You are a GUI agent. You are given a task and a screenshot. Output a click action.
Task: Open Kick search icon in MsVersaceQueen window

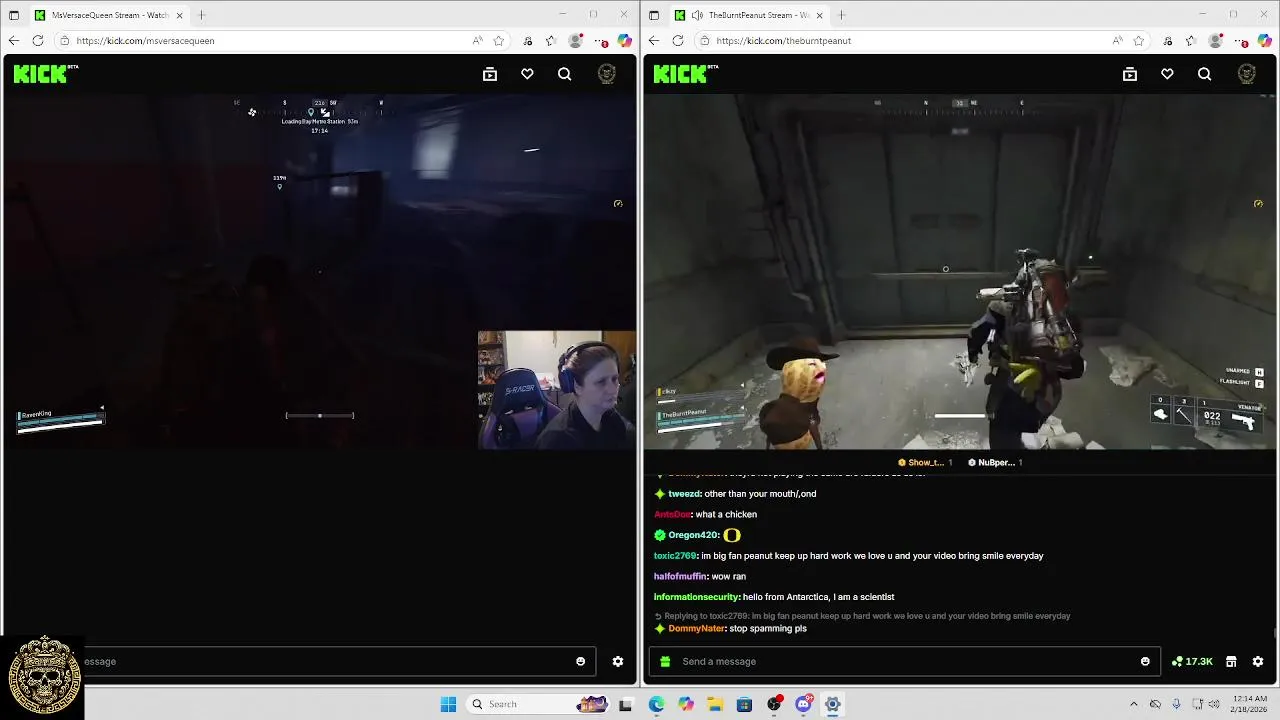(x=565, y=74)
